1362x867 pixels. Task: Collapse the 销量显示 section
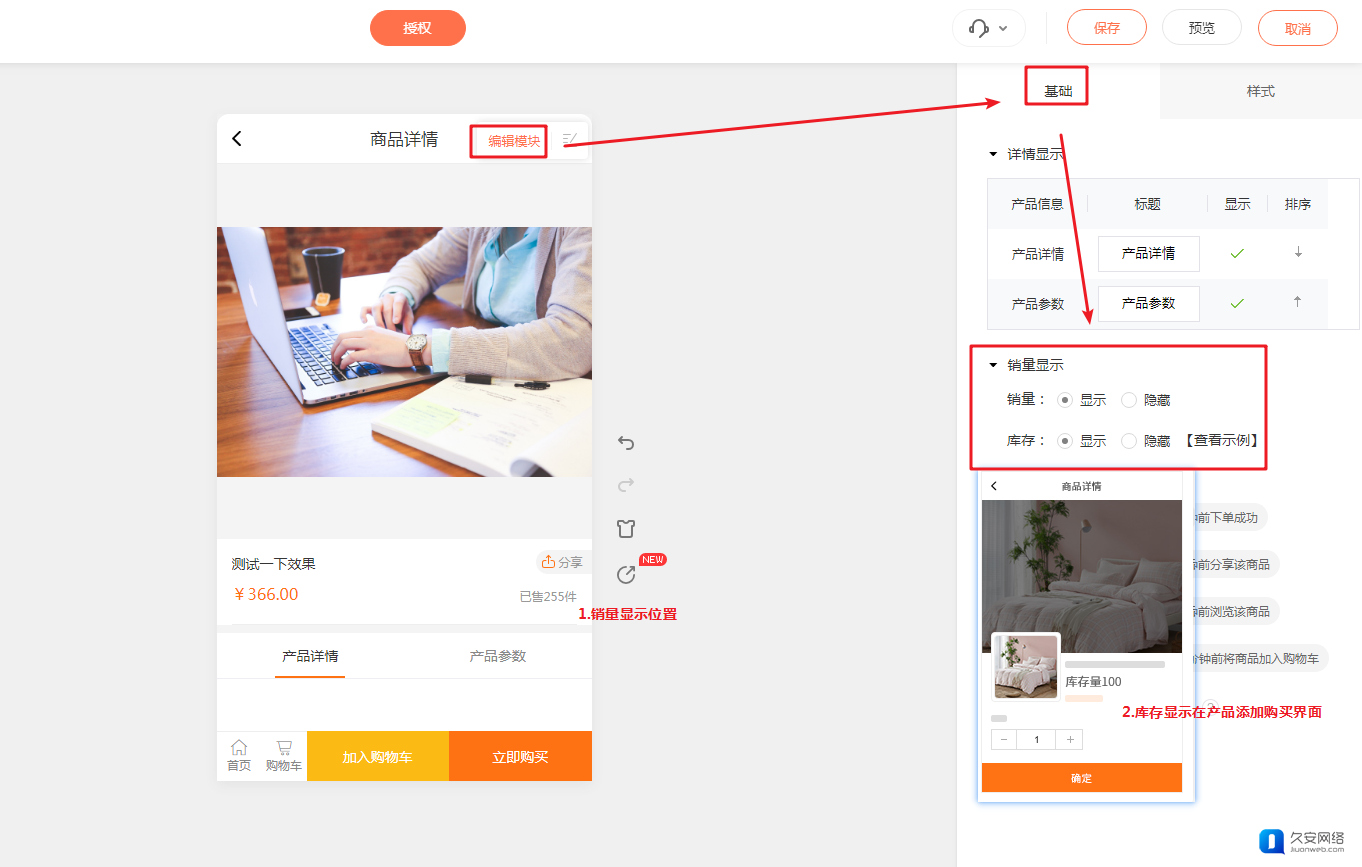click(993, 366)
